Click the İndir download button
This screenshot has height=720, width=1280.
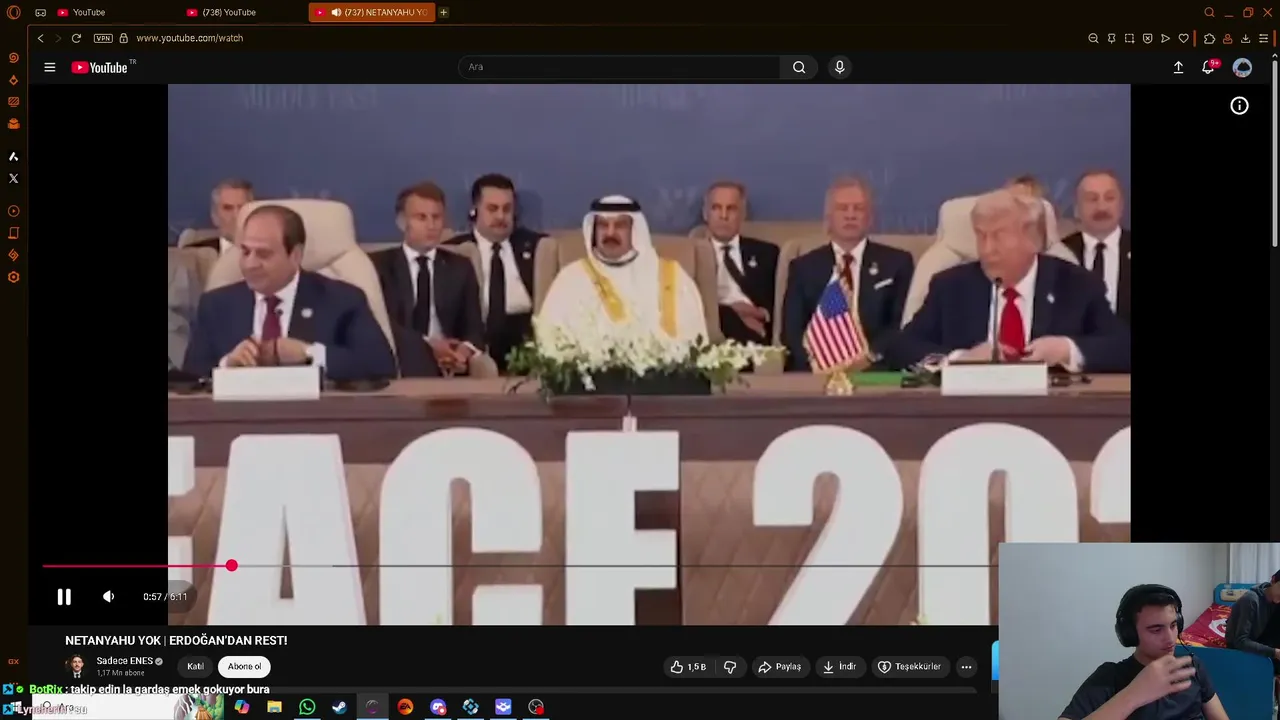839,667
